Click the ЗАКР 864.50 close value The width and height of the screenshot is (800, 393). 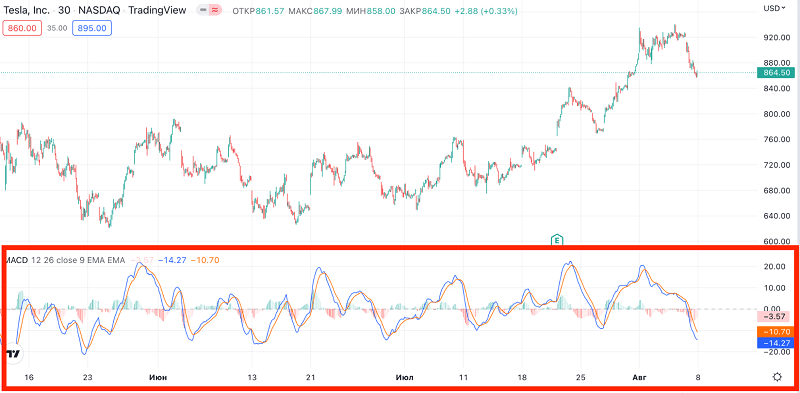tap(426, 11)
